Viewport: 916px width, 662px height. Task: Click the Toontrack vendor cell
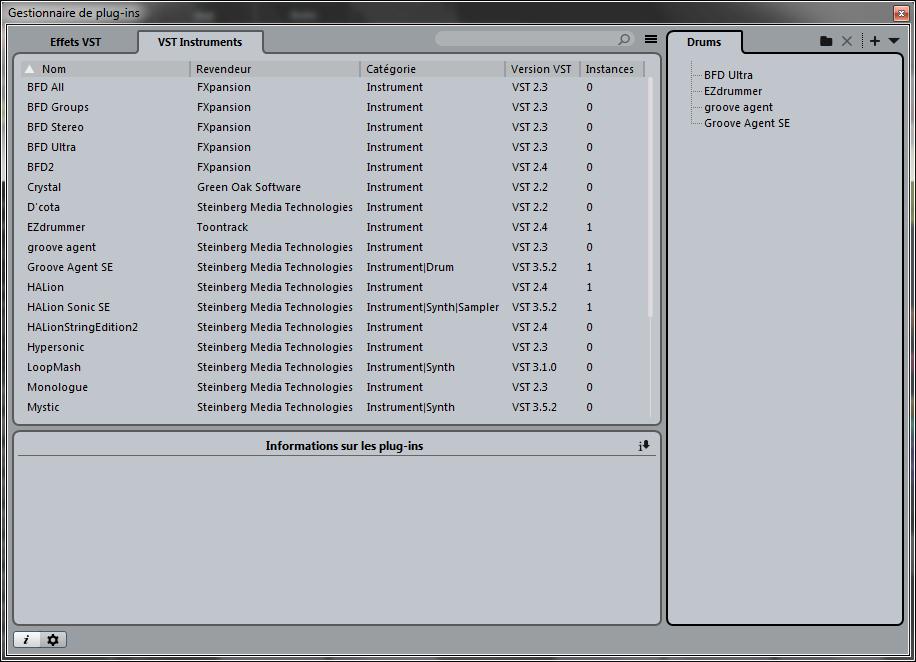[223, 227]
